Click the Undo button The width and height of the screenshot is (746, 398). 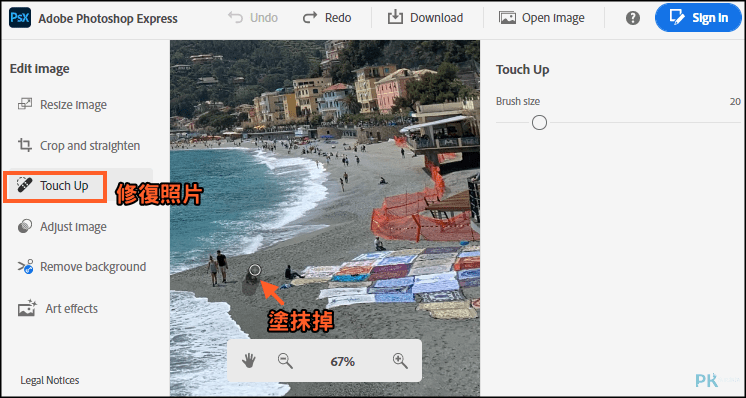(x=253, y=18)
